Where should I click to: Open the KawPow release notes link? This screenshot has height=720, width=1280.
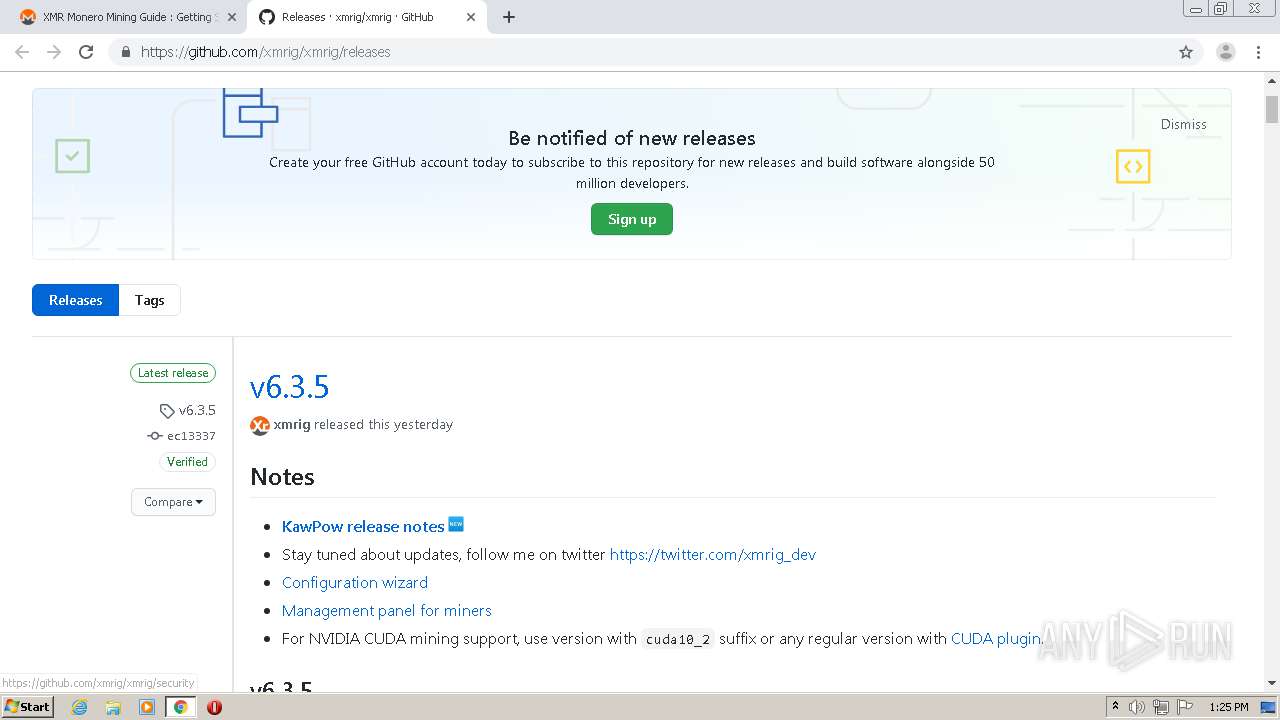(x=363, y=526)
